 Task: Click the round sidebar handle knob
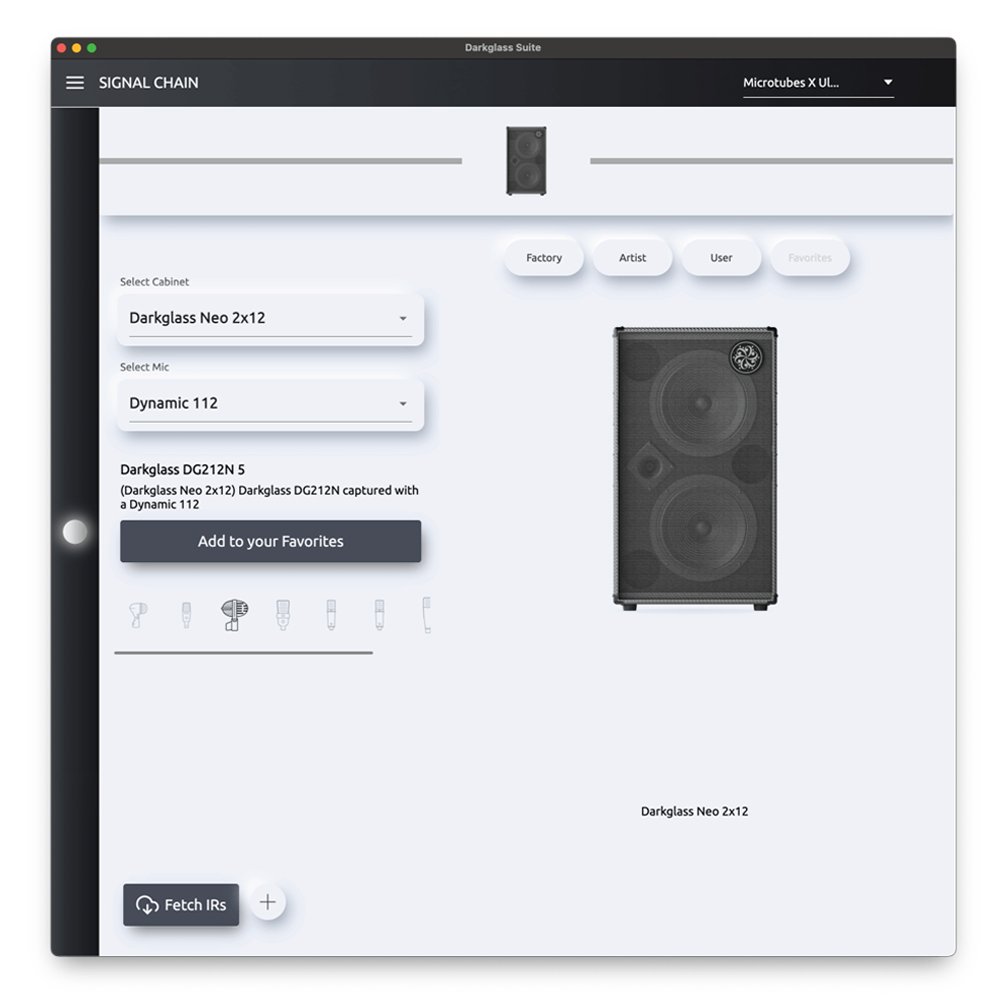coord(75,532)
